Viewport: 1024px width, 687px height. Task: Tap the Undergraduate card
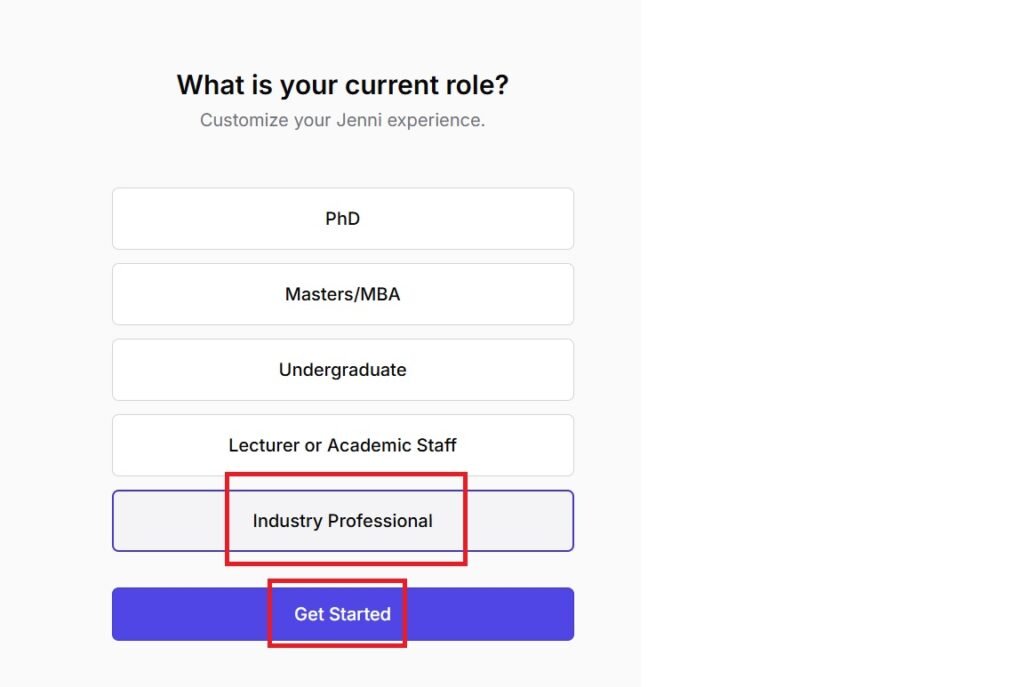click(342, 370)
